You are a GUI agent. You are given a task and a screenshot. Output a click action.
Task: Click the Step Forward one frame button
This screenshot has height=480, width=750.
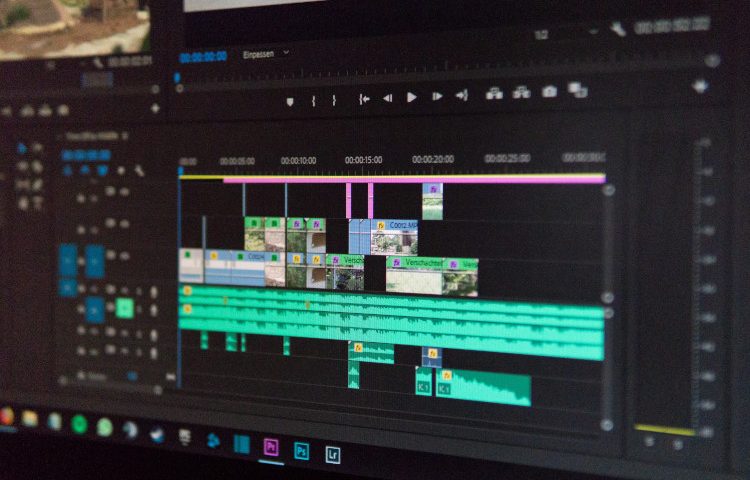[437, 96]
